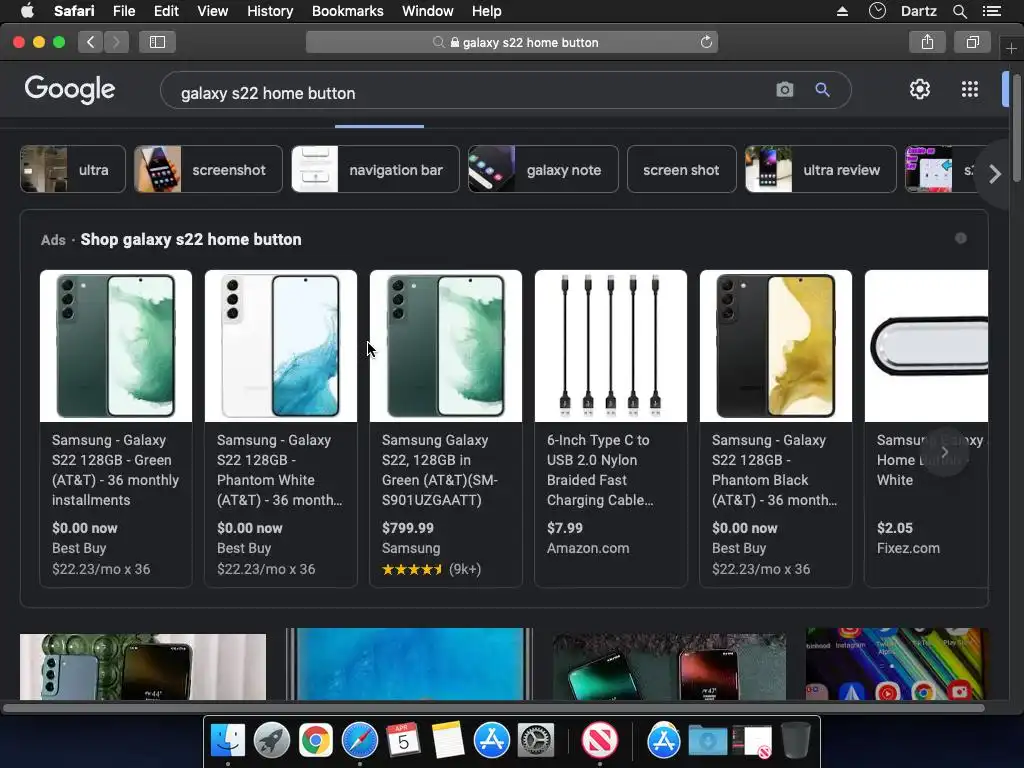1024x768 pixels.
Task: Open Samsung Galaxy S22 Green Best Buy listing
Action: pyautogui.click(x=116, y=428)
